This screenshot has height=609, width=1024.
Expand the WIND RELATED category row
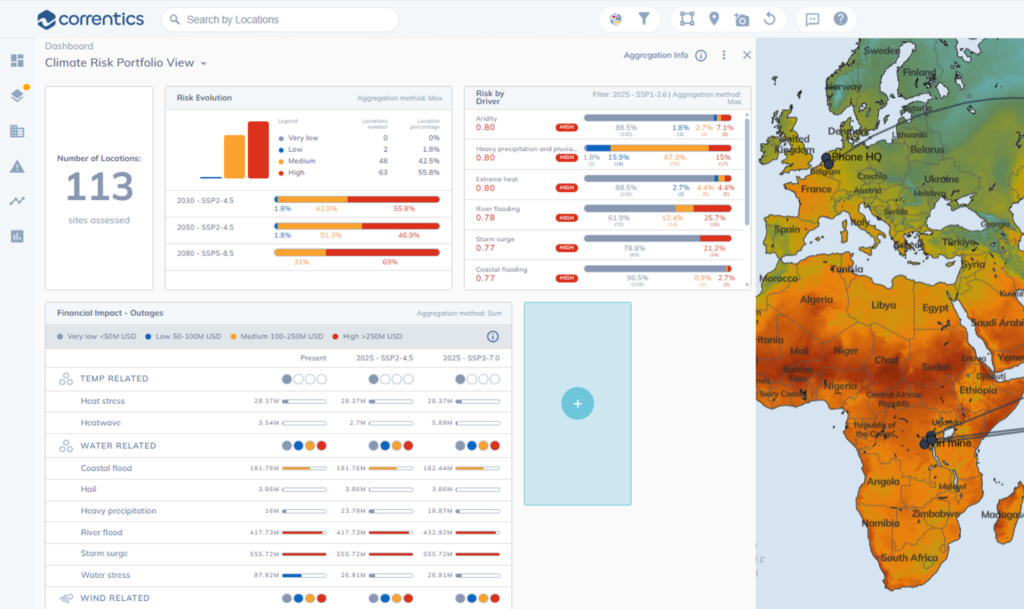click(x=278, y=598)
